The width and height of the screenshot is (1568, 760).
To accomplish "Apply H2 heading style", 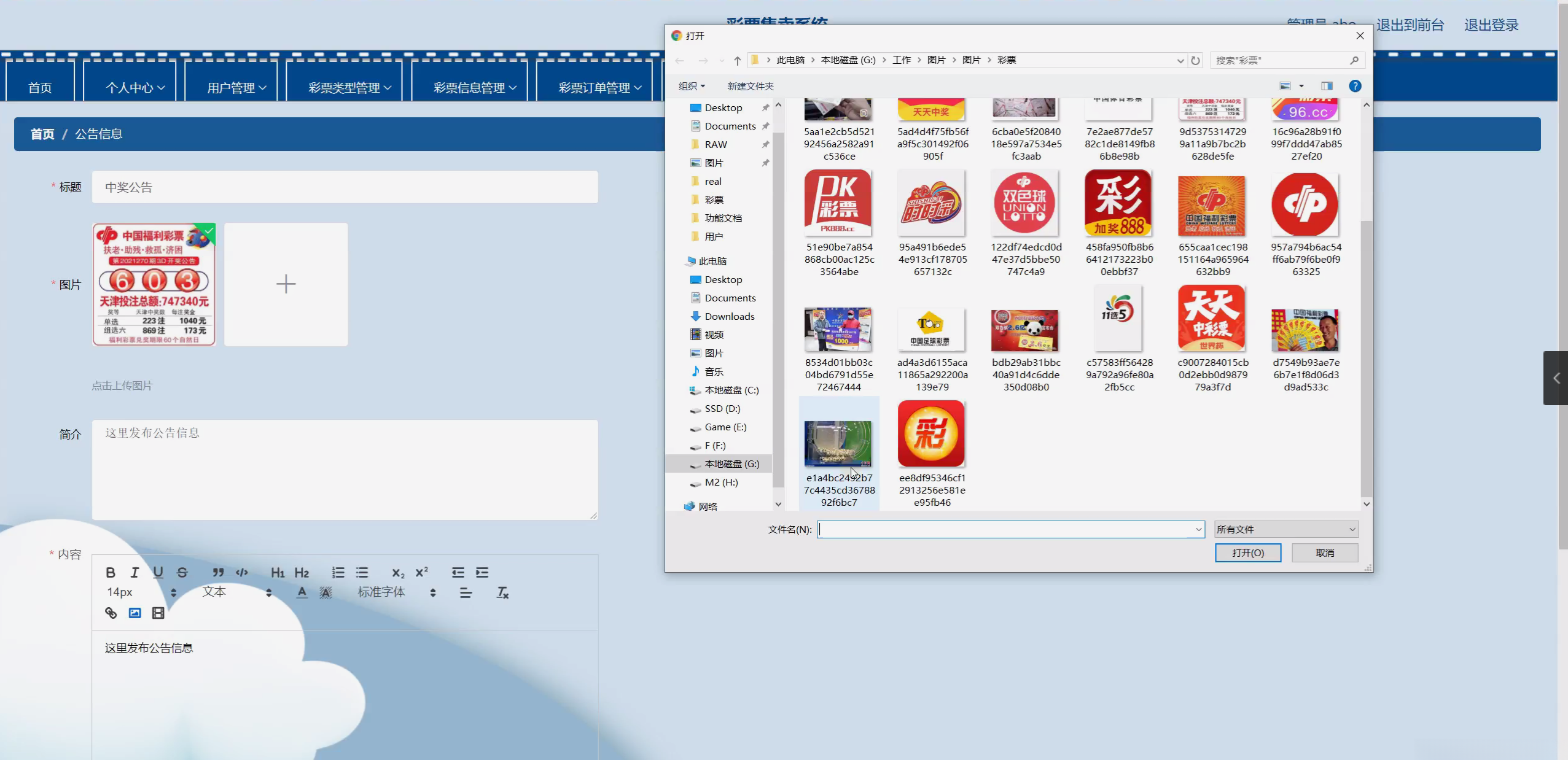I will tap(302, 572).
